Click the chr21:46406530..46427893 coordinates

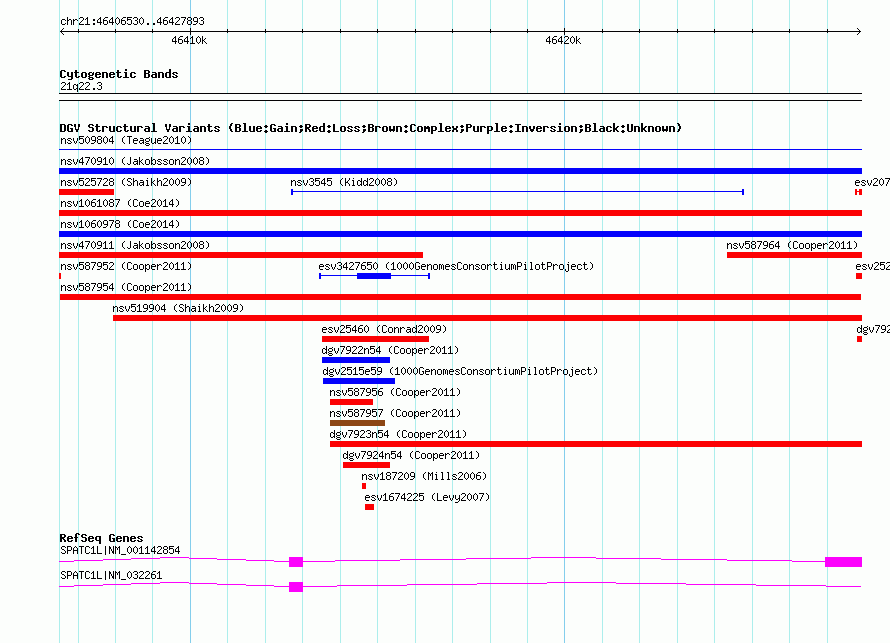[x=132, y=21]
